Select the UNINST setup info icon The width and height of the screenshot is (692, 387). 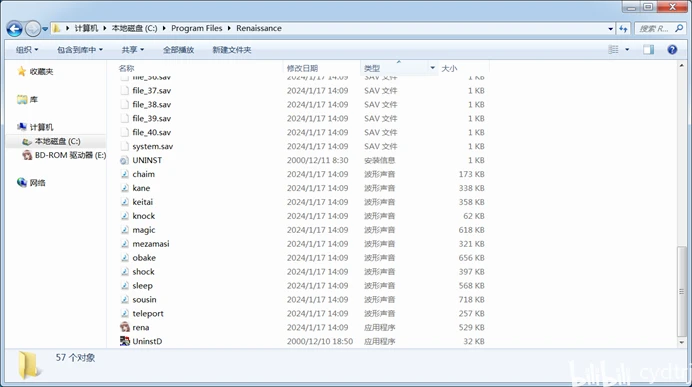(x=125, y=160)
